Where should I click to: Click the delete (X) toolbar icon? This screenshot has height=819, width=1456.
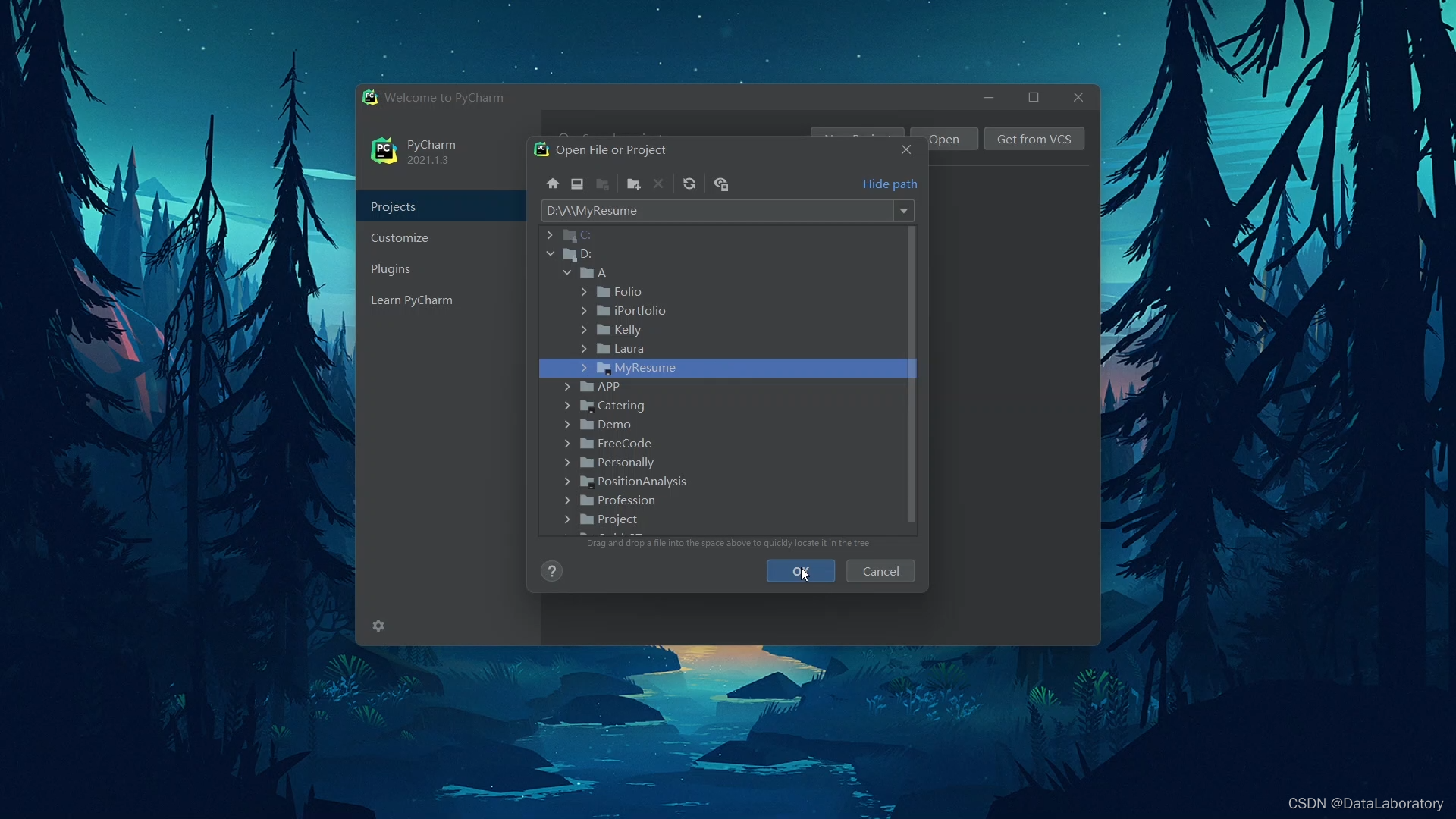click(x=658, y=184)
